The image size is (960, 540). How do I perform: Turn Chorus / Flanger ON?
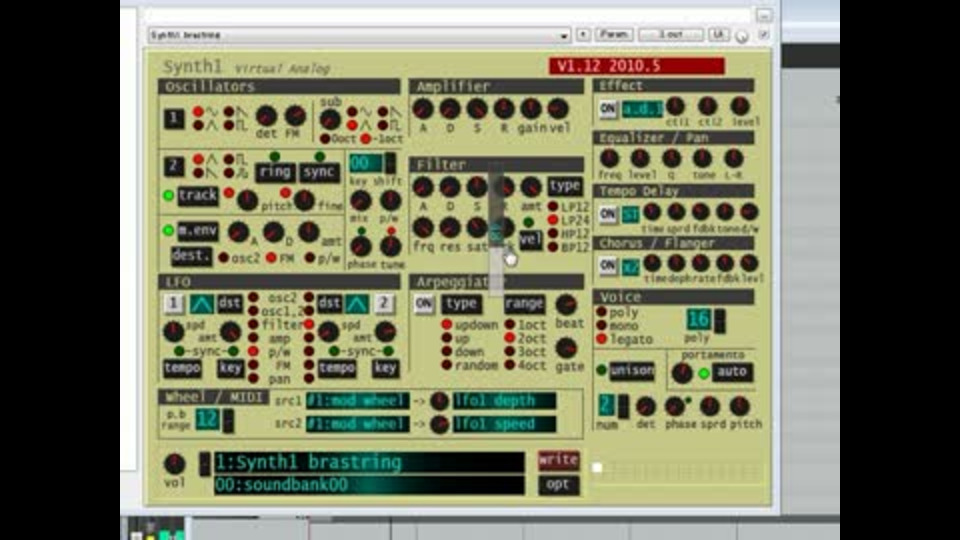(607, 266)
